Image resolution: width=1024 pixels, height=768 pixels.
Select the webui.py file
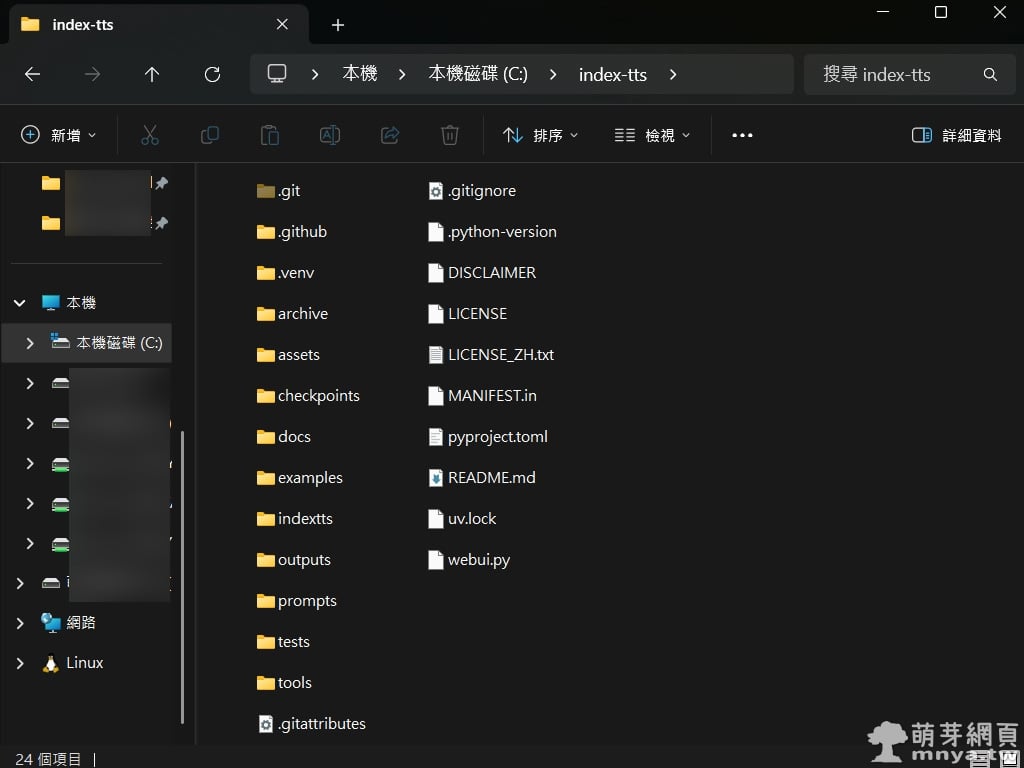tap(478, 560)
